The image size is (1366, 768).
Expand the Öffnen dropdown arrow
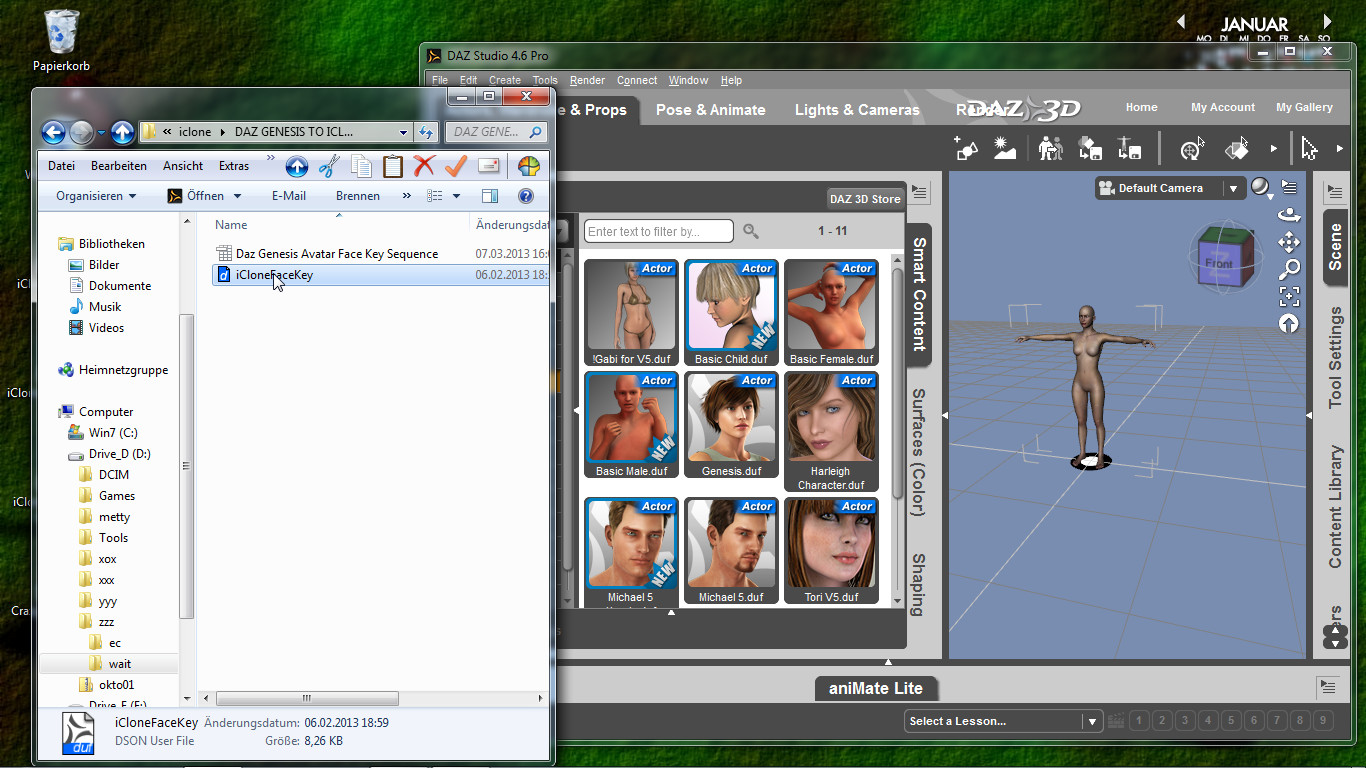click(x=237, y=196)
